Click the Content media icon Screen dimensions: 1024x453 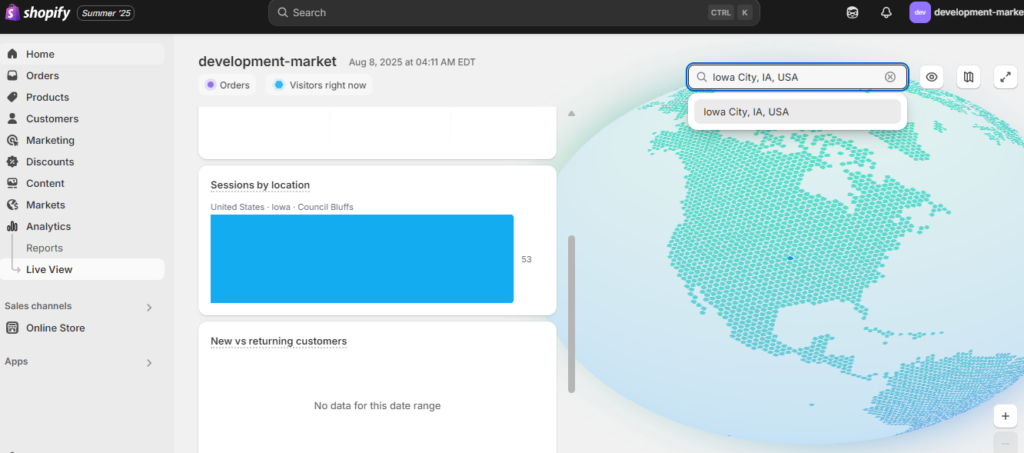click(12, 183)
